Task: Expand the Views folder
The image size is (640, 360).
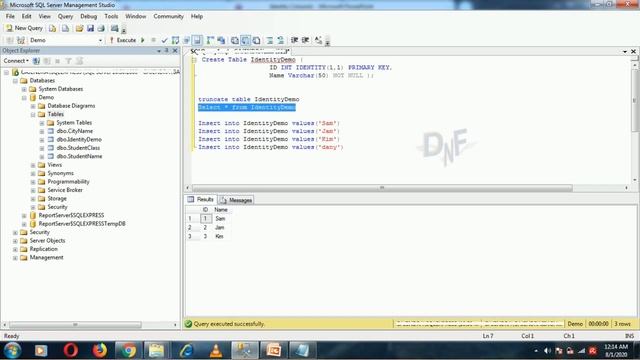Action: coord(33,165)
